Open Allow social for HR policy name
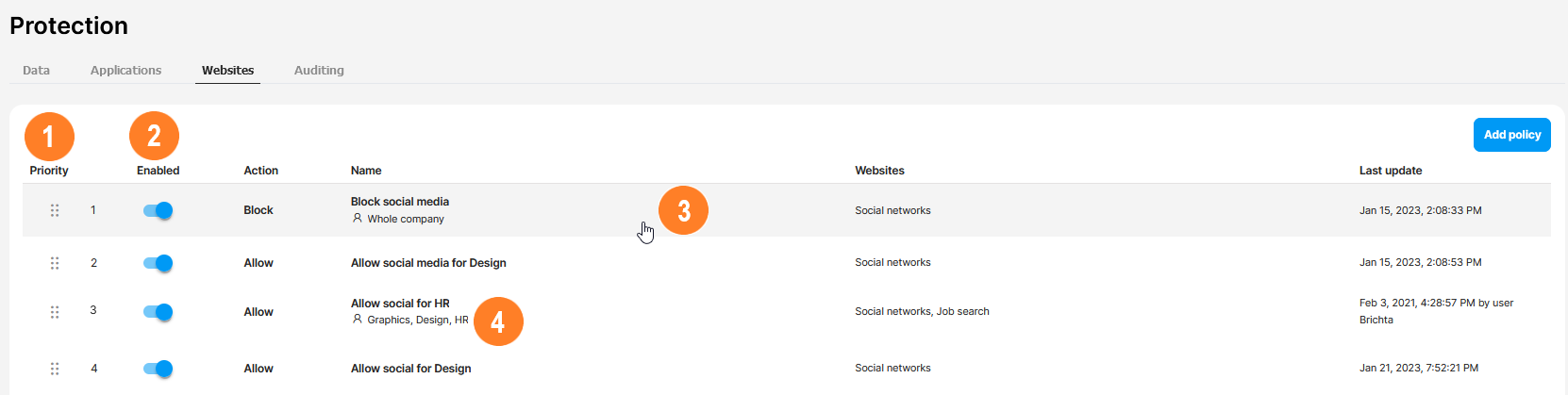The image size is (1568, 395). click(x=400, y=304)
